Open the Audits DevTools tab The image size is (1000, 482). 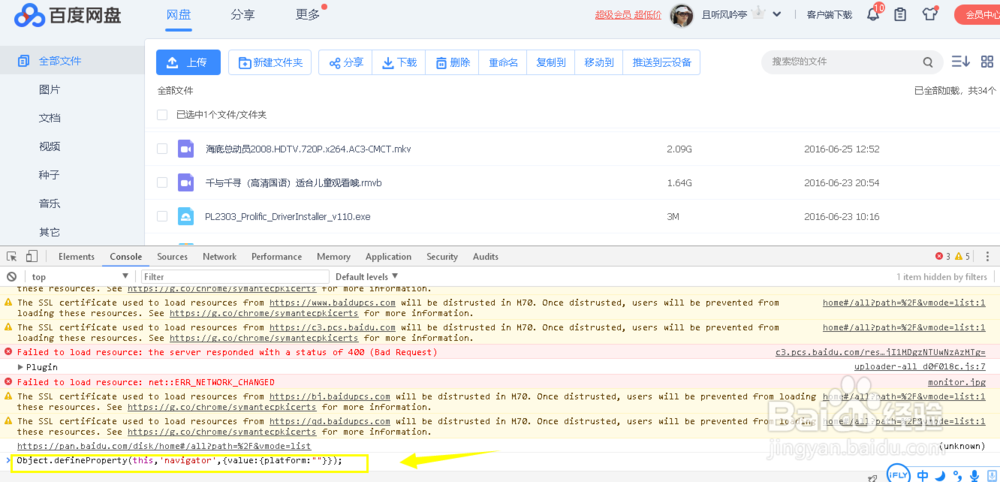[x=485, y=256]
